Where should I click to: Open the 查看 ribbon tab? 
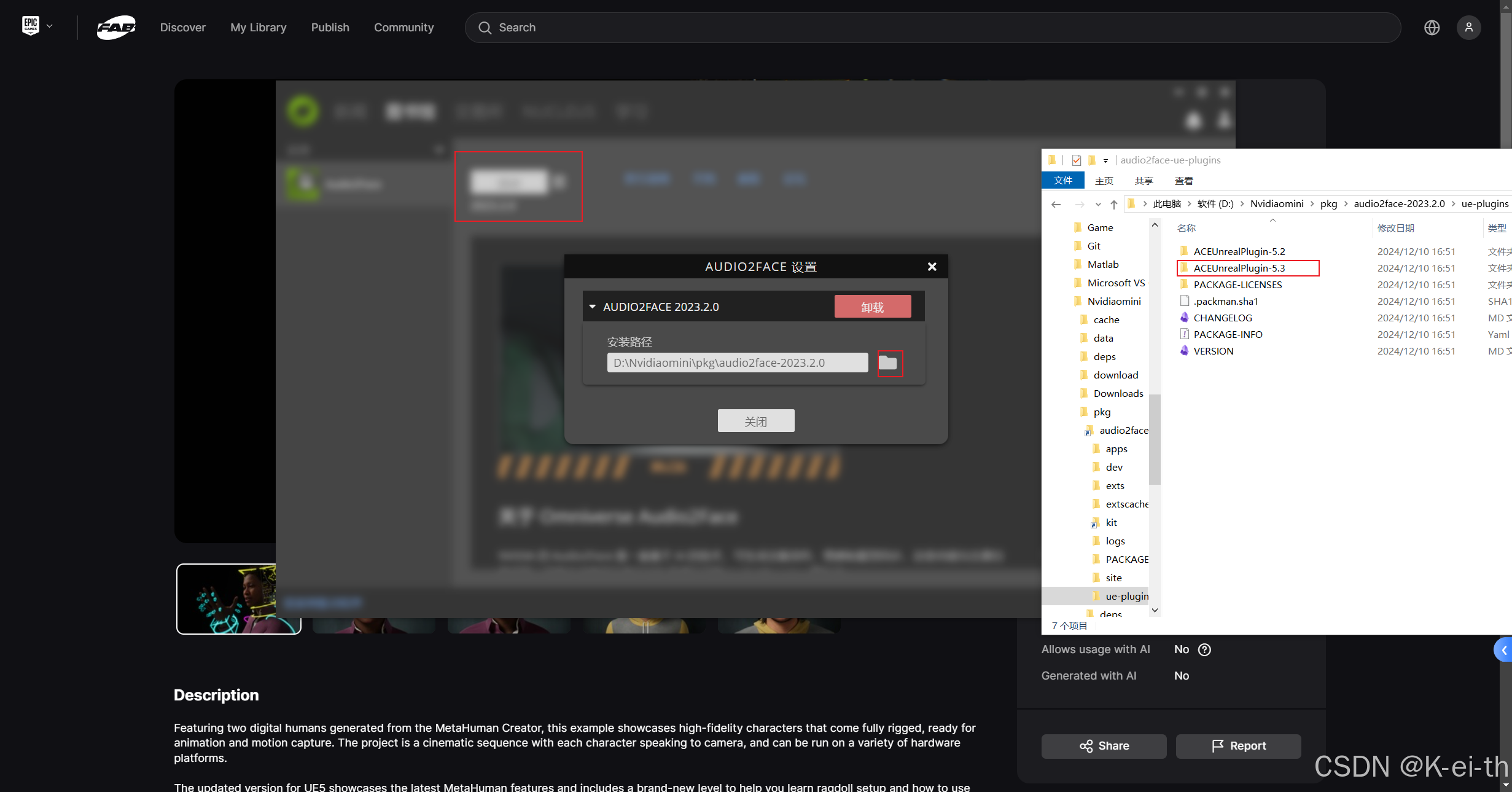(x=1183, y=181)
